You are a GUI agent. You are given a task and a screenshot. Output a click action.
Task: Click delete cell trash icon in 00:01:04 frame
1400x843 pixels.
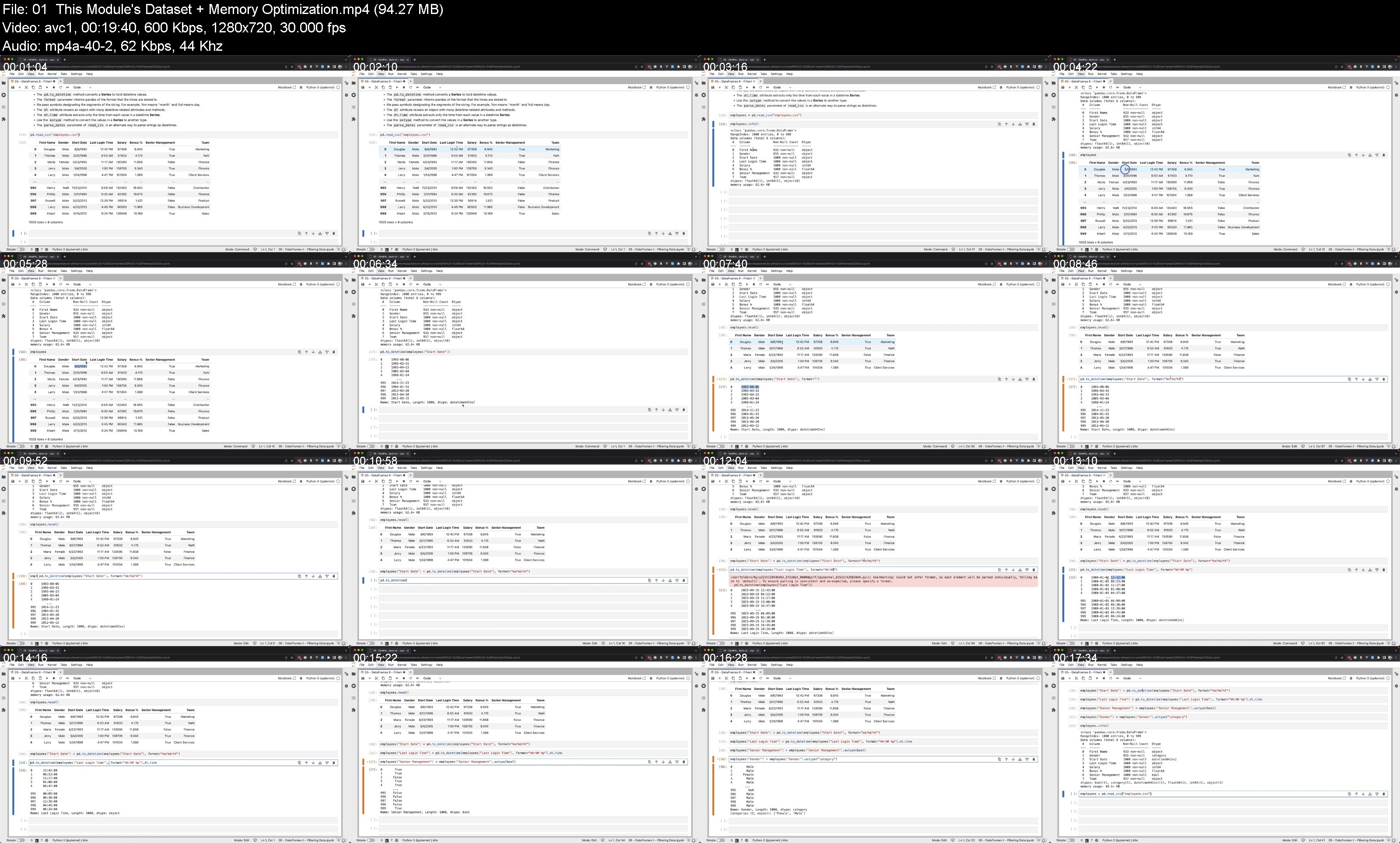(333, 233)
